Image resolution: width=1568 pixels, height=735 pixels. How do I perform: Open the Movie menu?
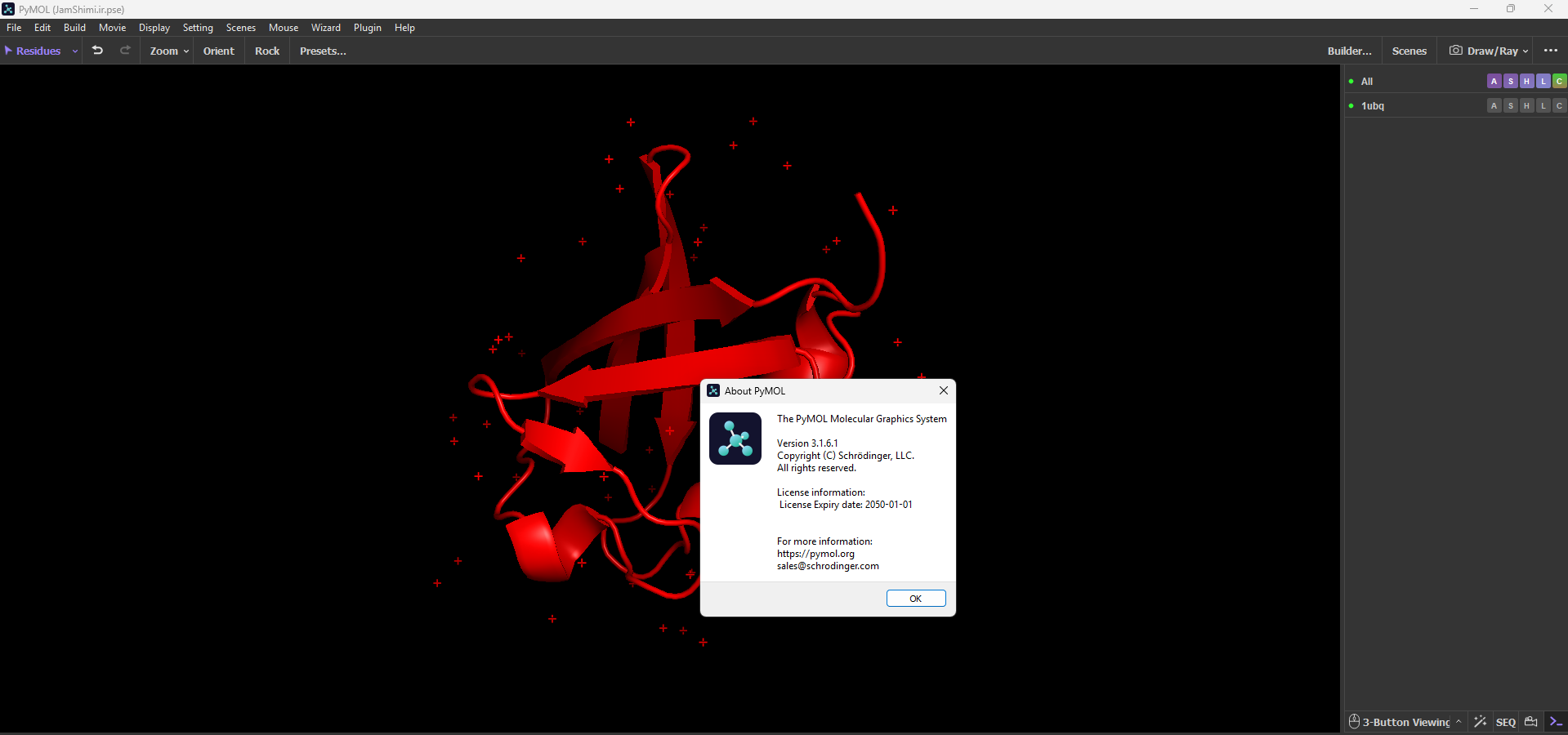click(x=113, y=27)
